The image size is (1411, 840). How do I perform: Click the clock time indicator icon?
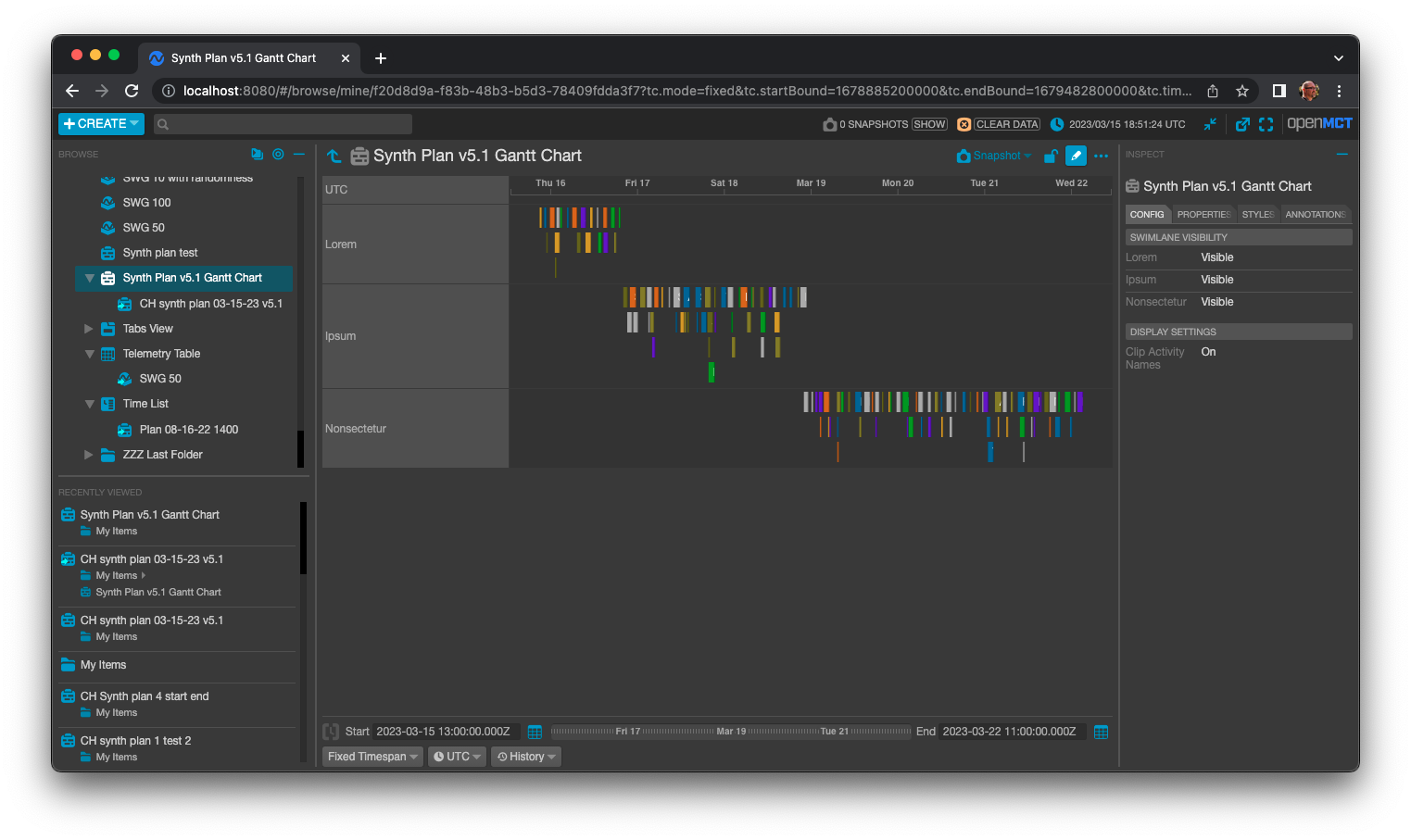pyautogui.click(x=1057, y=124)
